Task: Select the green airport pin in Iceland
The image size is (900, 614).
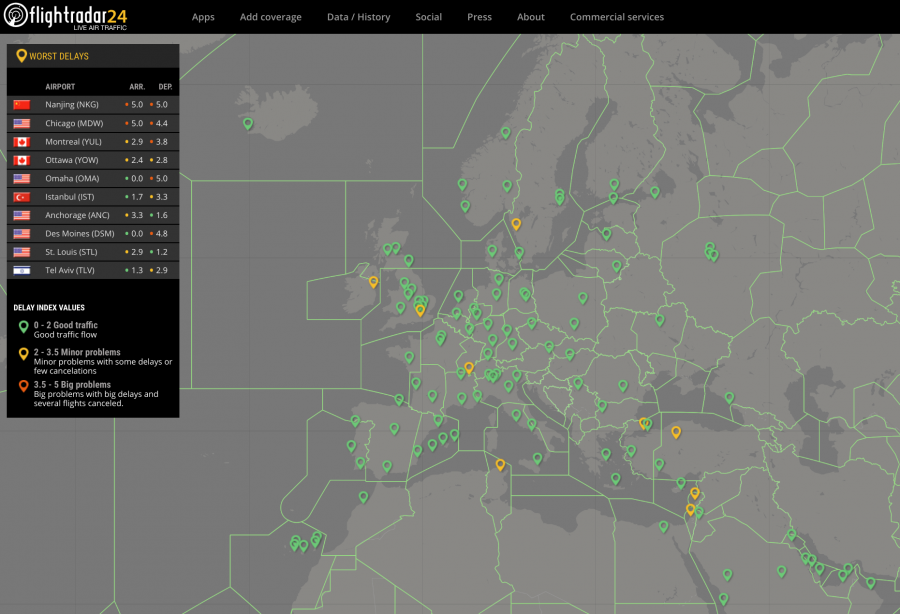Action: coord(248,124)
